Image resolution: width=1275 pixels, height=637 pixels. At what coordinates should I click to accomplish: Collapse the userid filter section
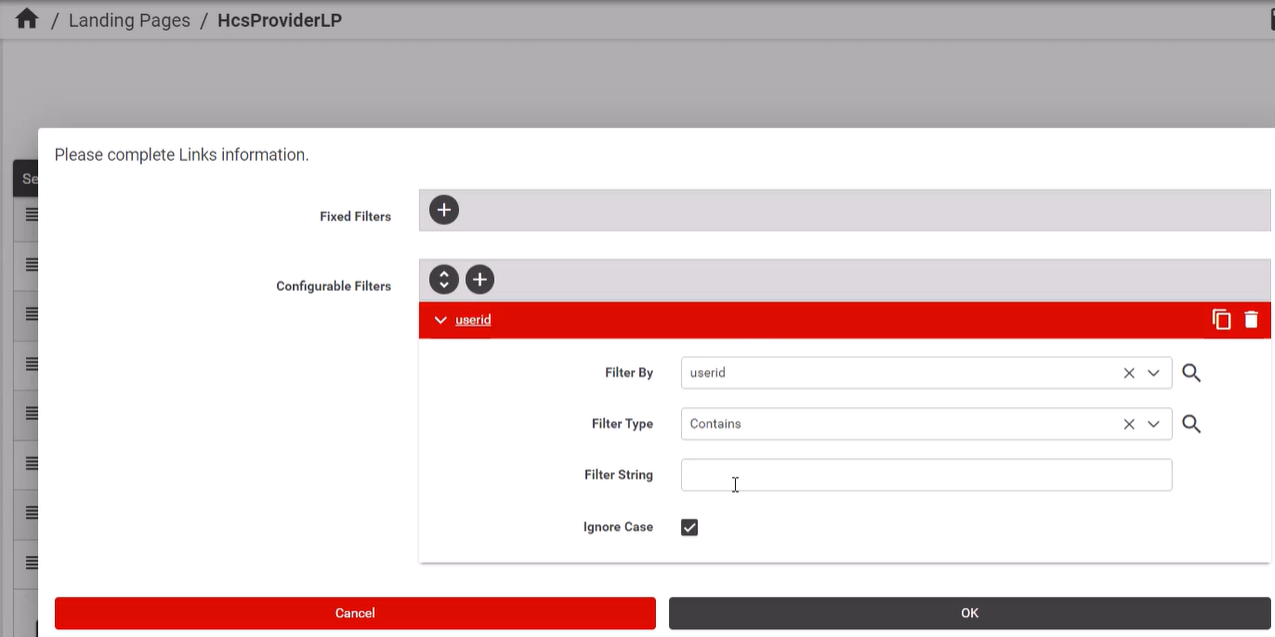coord(440,319)
